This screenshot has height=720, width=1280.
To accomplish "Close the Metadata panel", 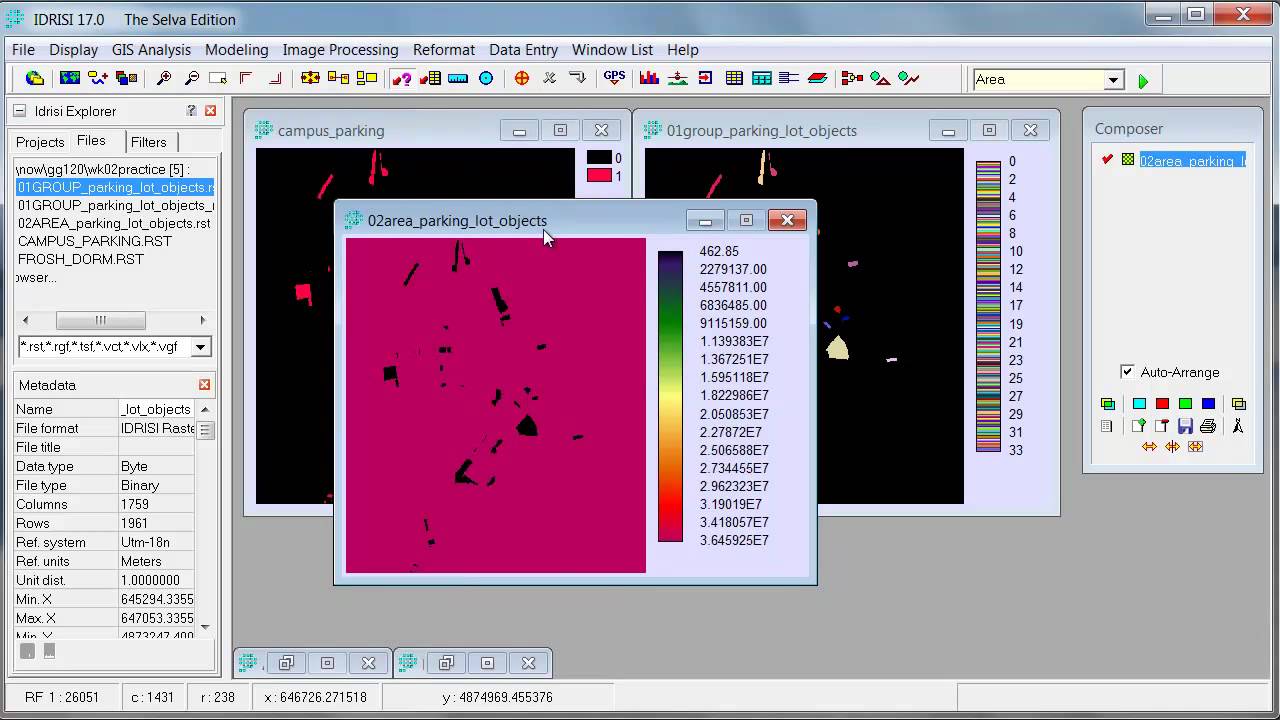I will (205, 385).
